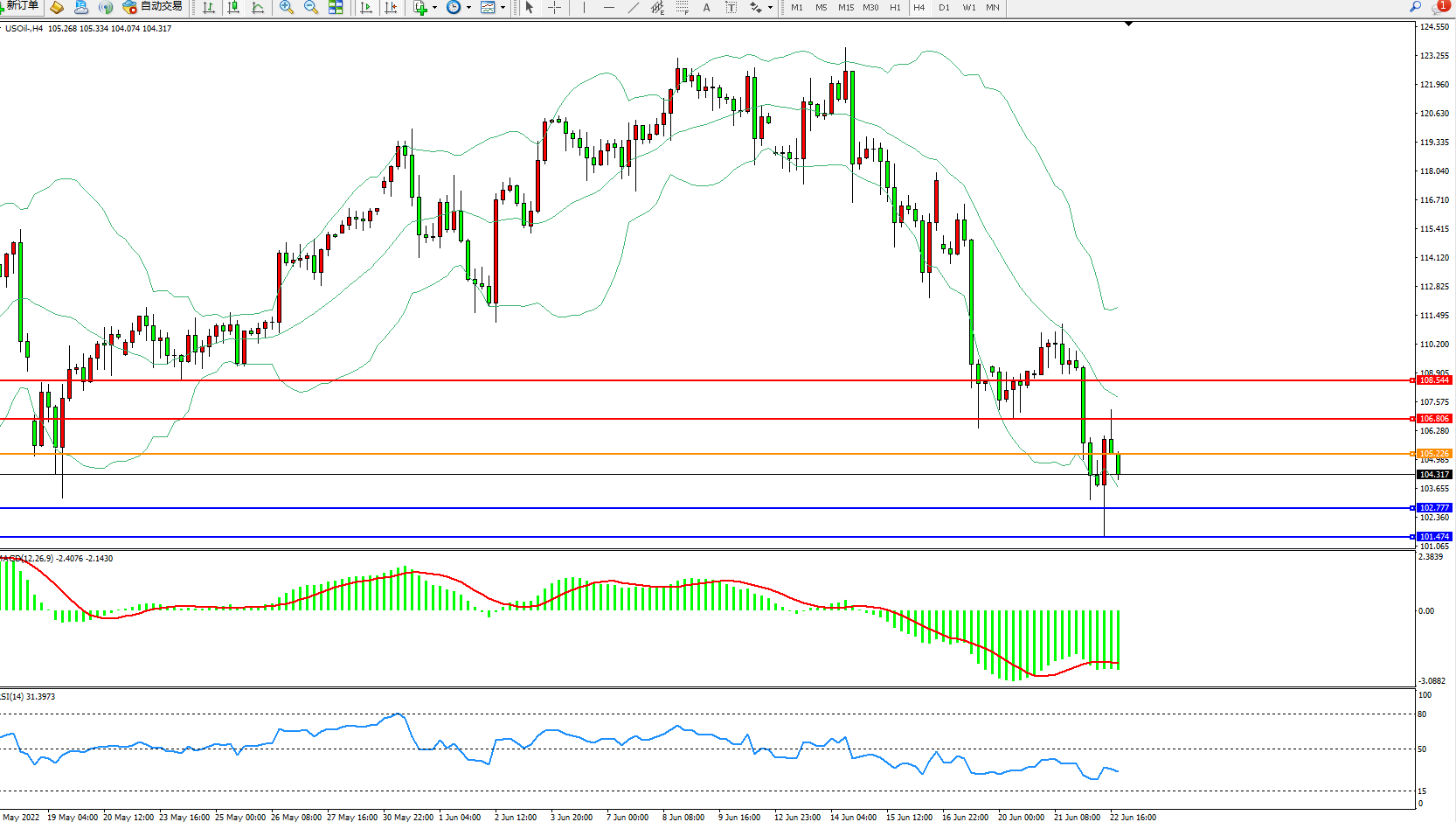Open the chat notifications icon
This screenshot has height=822, width=1456.
[x=1439, y=7]
